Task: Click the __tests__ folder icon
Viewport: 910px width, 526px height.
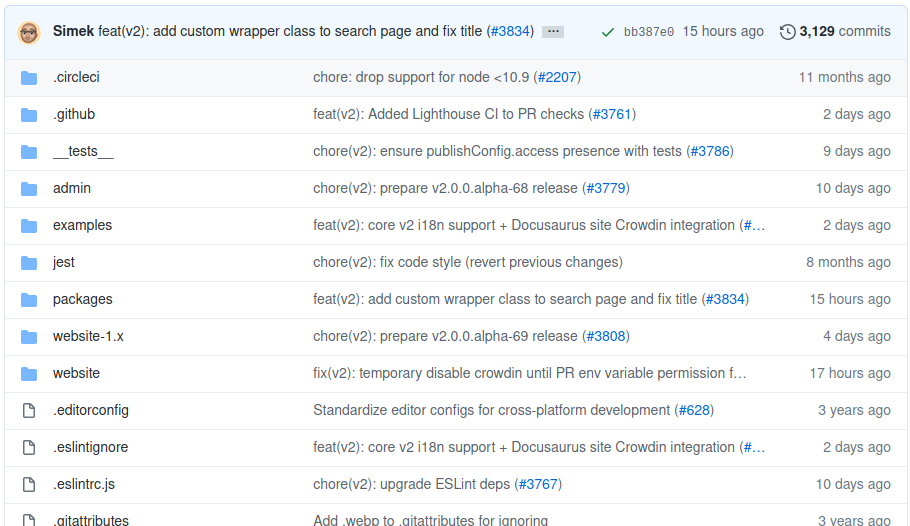Action: (29, 151)
